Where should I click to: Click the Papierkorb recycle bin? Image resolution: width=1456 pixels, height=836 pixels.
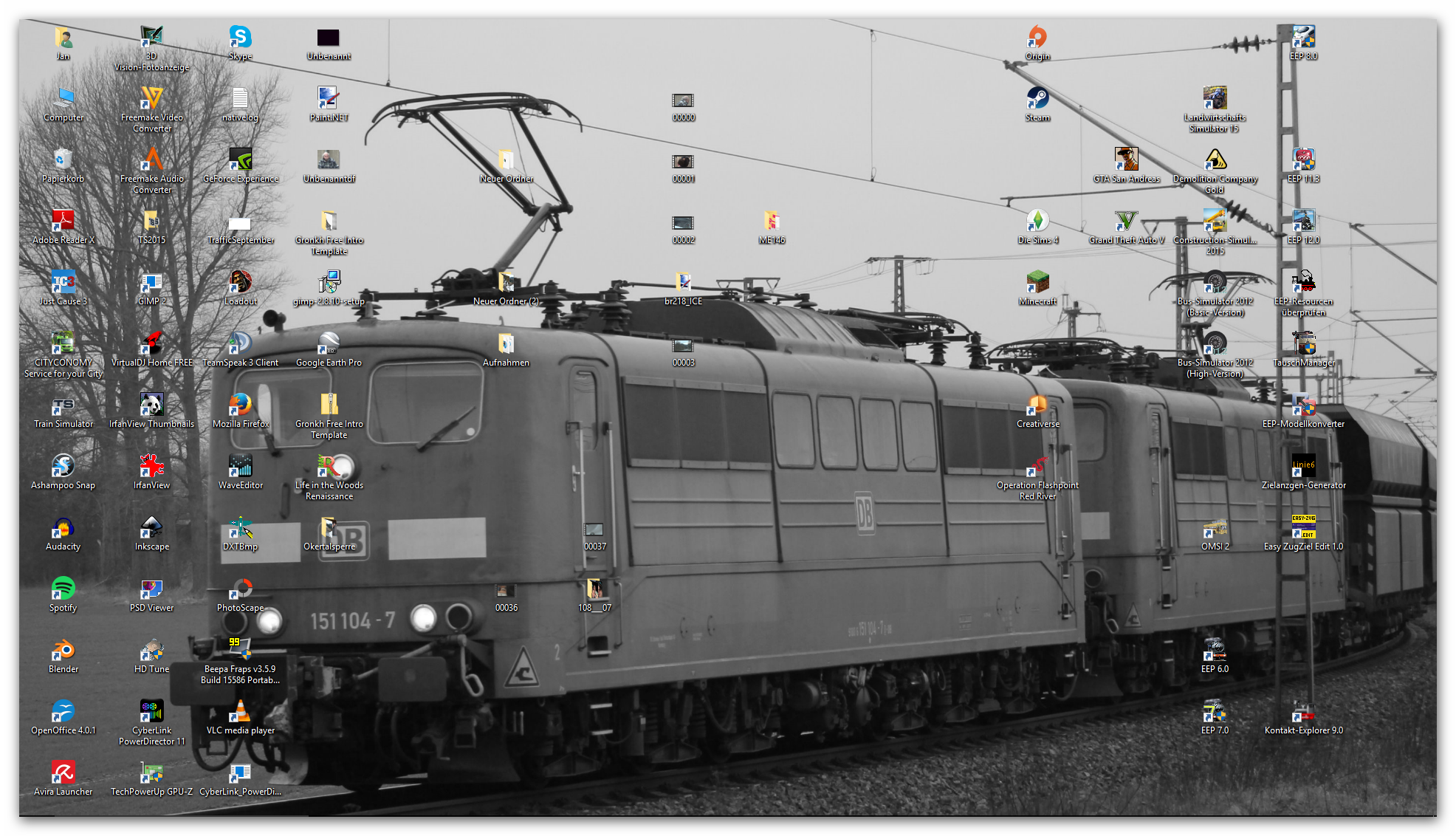63,160
